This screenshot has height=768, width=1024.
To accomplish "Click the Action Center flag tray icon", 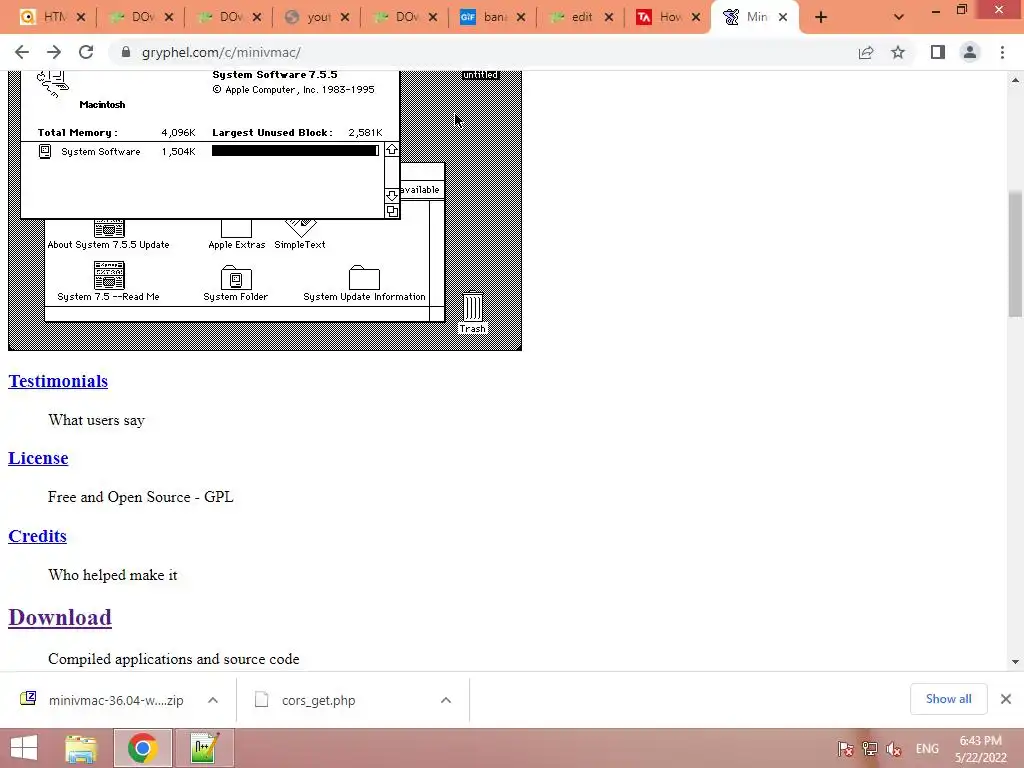I will (846, 749).
